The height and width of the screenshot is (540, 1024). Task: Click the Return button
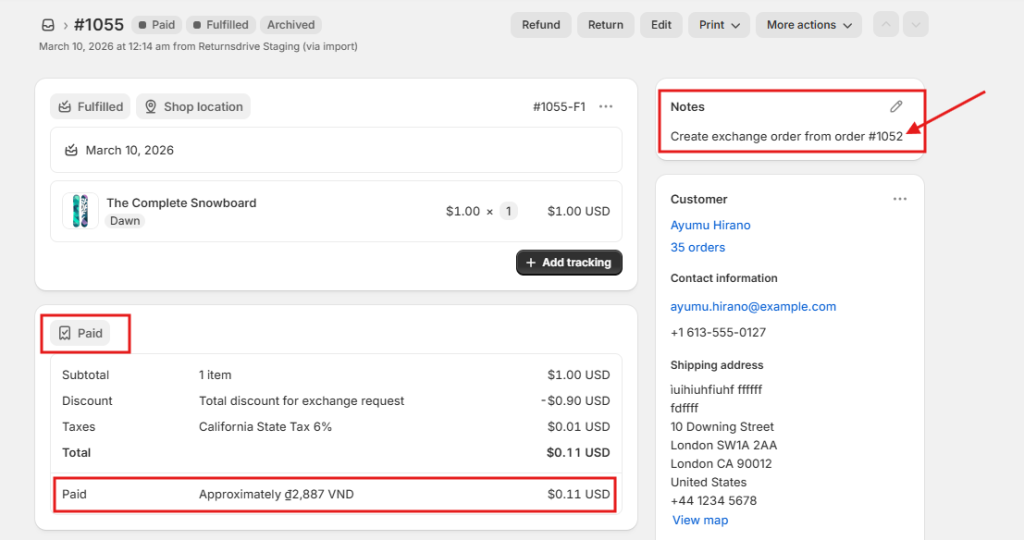605,25
